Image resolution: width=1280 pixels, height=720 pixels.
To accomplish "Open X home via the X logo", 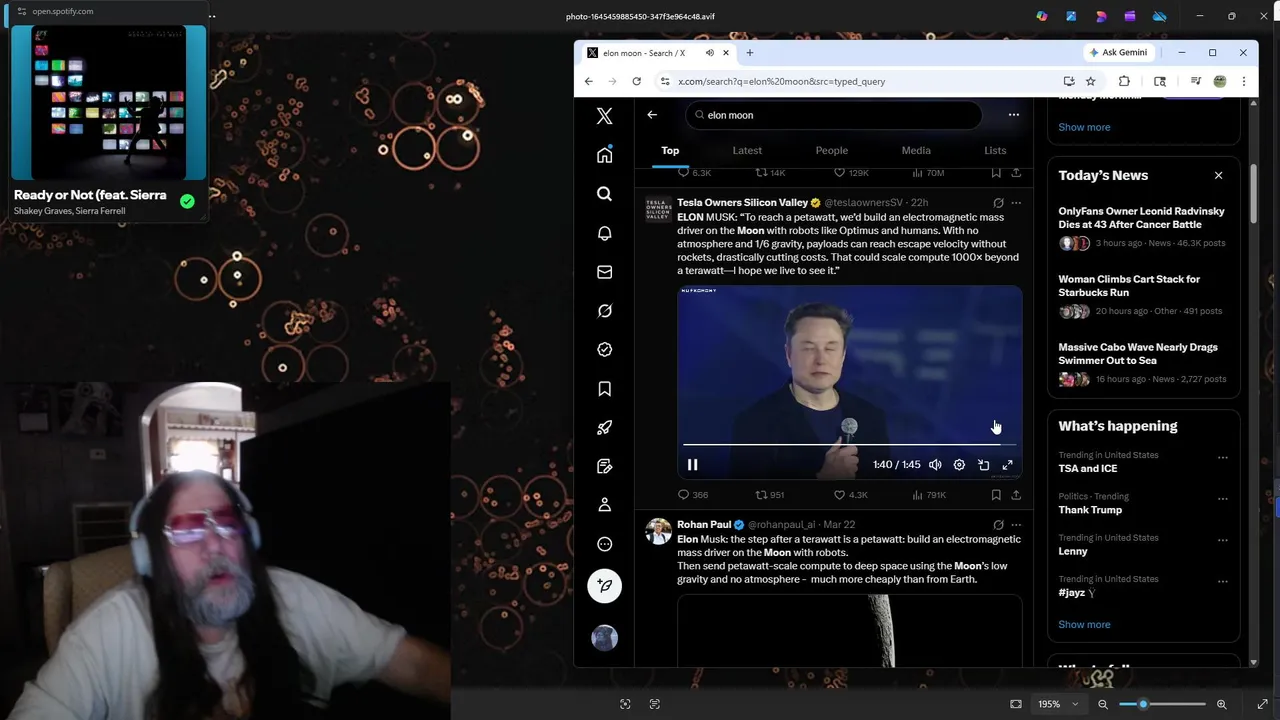I will click(604, 116).
